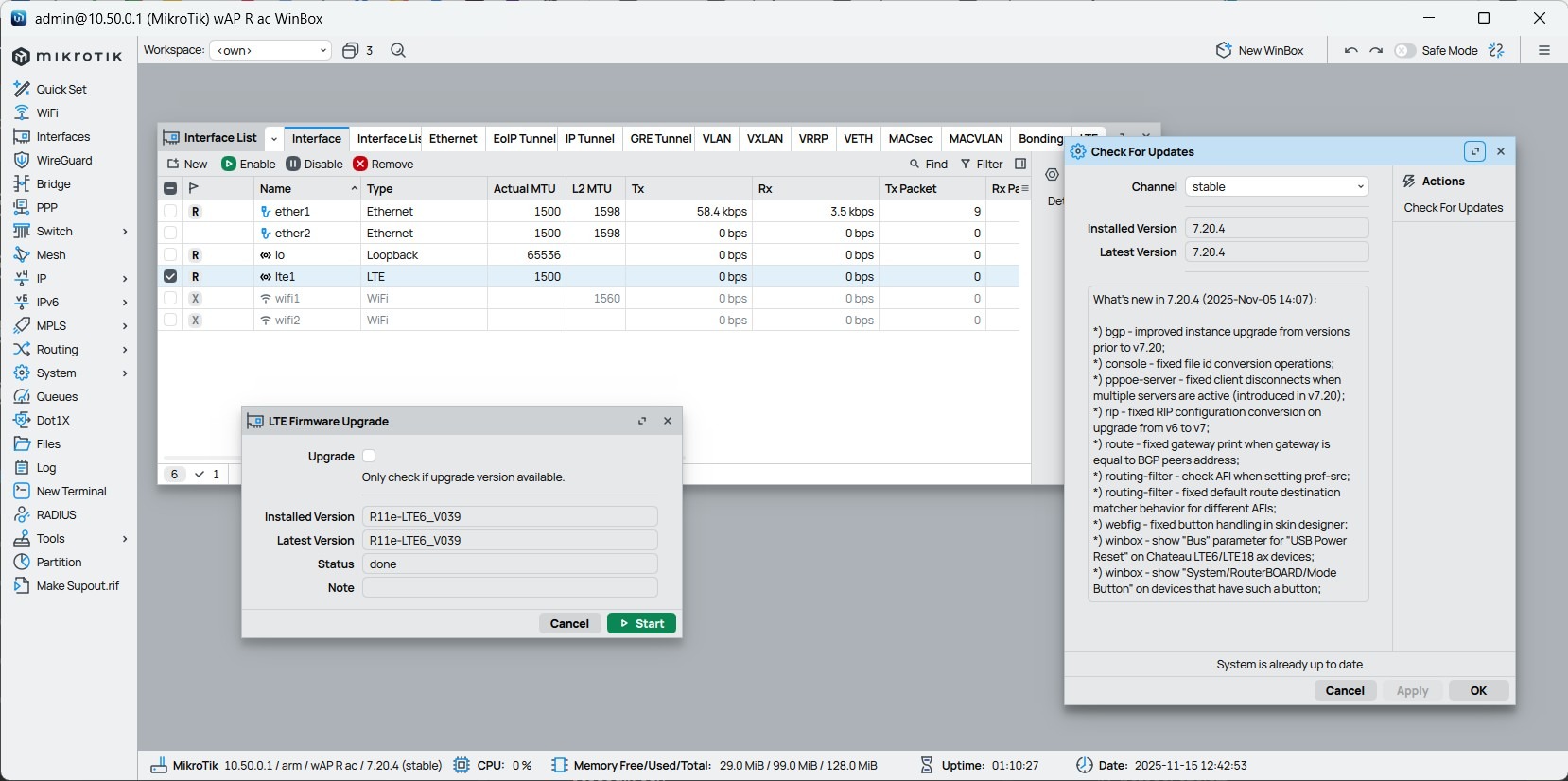Open the WireGuard sidebar item
Screen dimensions: 1568x781
63,160
